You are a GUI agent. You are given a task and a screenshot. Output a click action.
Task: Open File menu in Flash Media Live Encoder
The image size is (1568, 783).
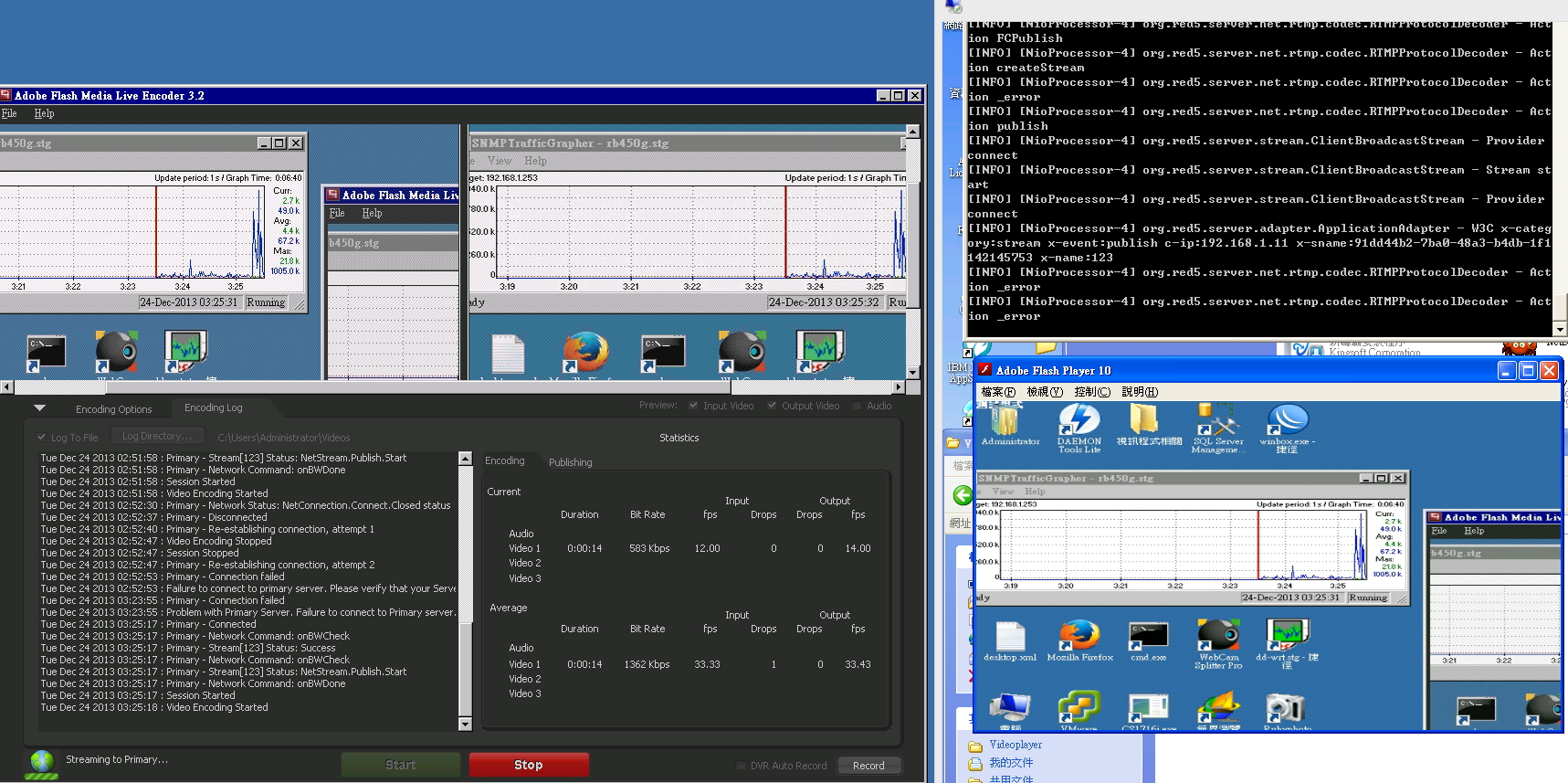tap(9, 113)
